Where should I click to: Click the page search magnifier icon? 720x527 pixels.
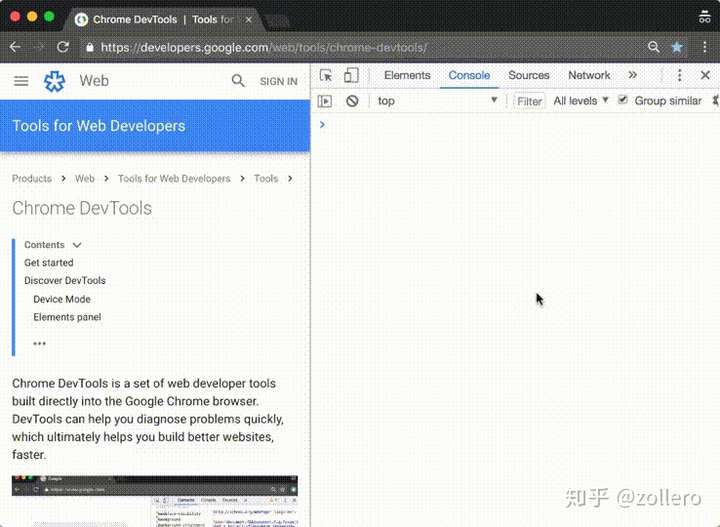coord(238,81)
